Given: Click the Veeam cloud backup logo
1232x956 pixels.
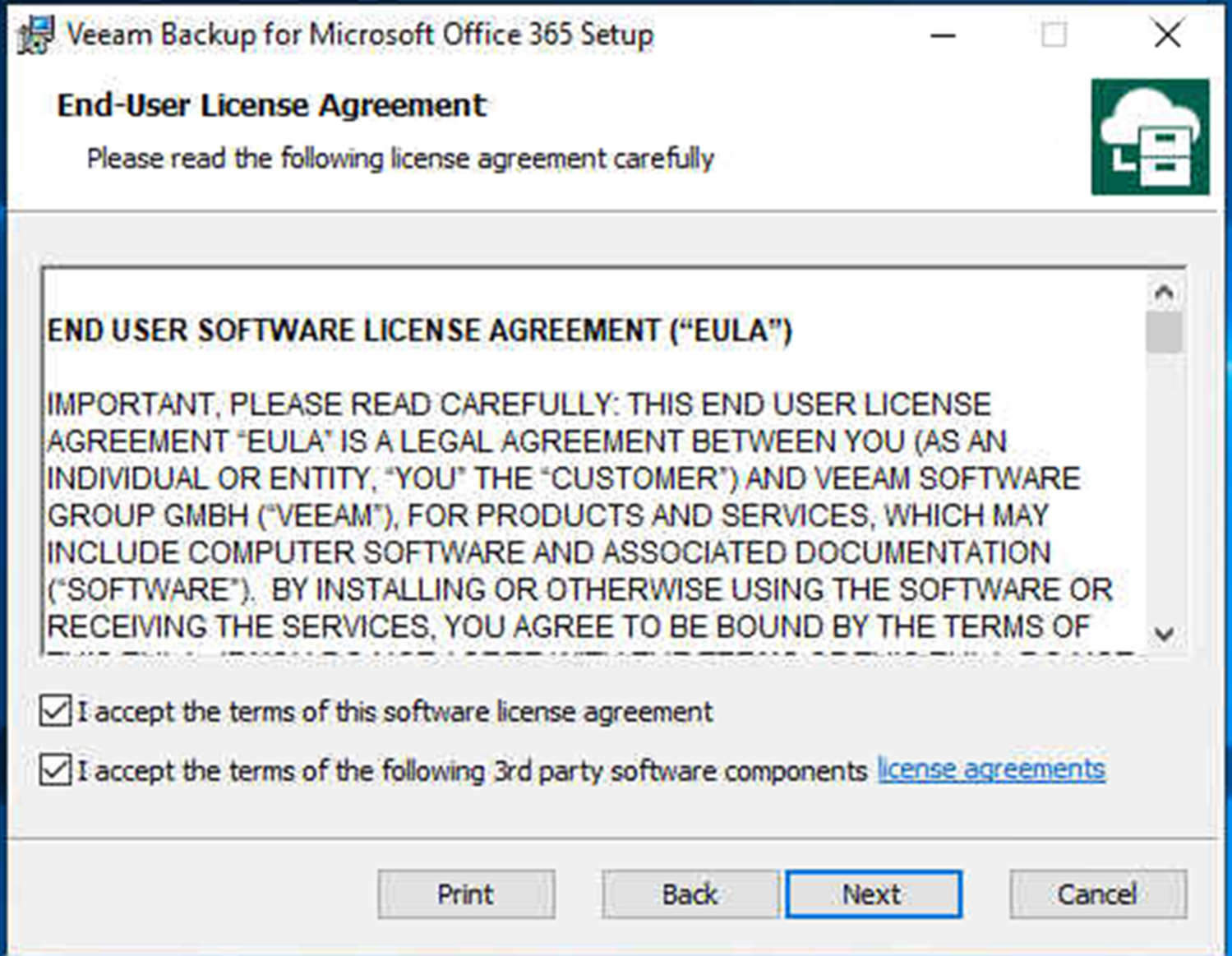Looking at the screenshot, I should tap(1150, 136).
